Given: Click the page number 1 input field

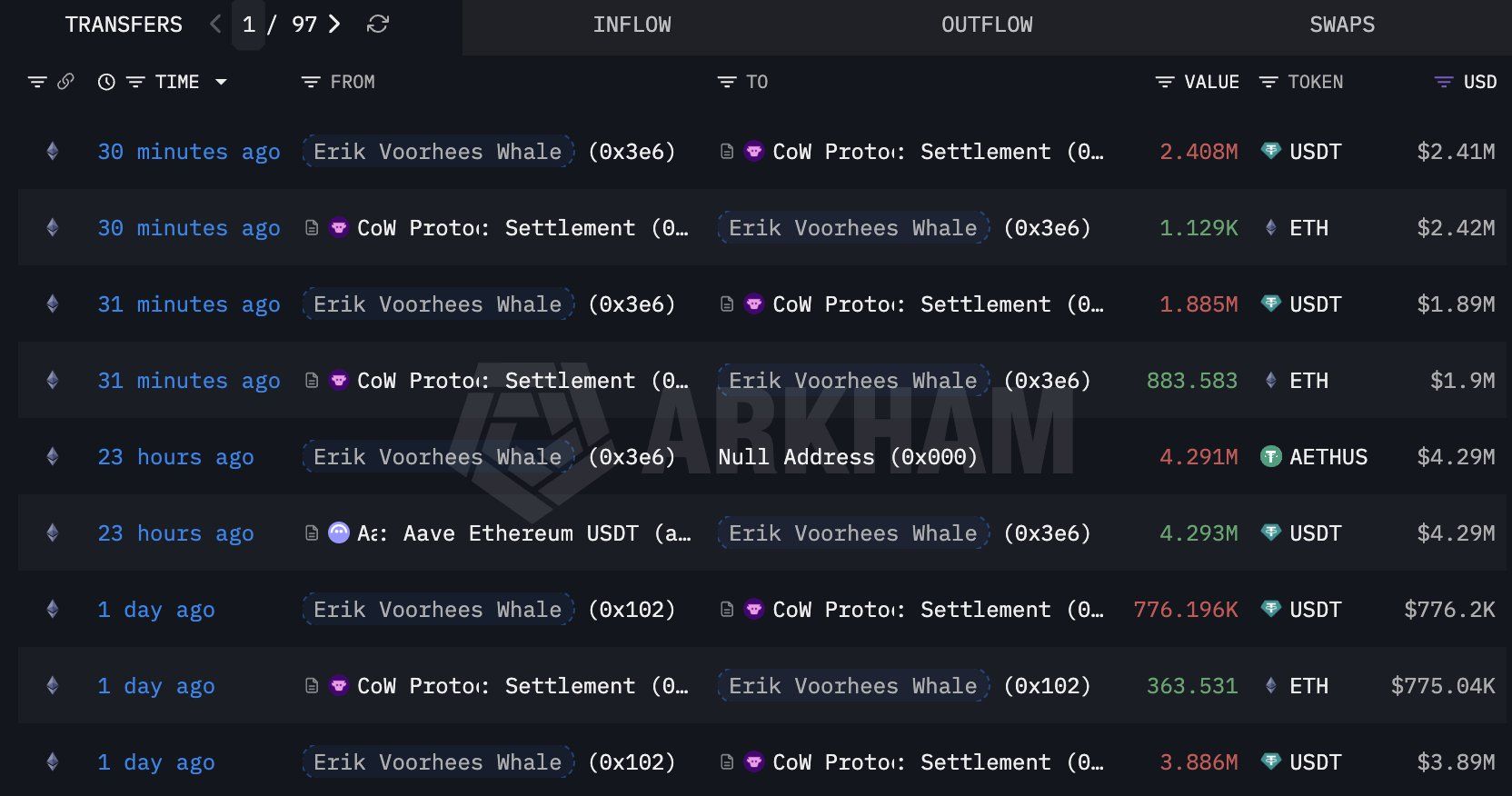Looking at the screenshot, I should point(249,25).
